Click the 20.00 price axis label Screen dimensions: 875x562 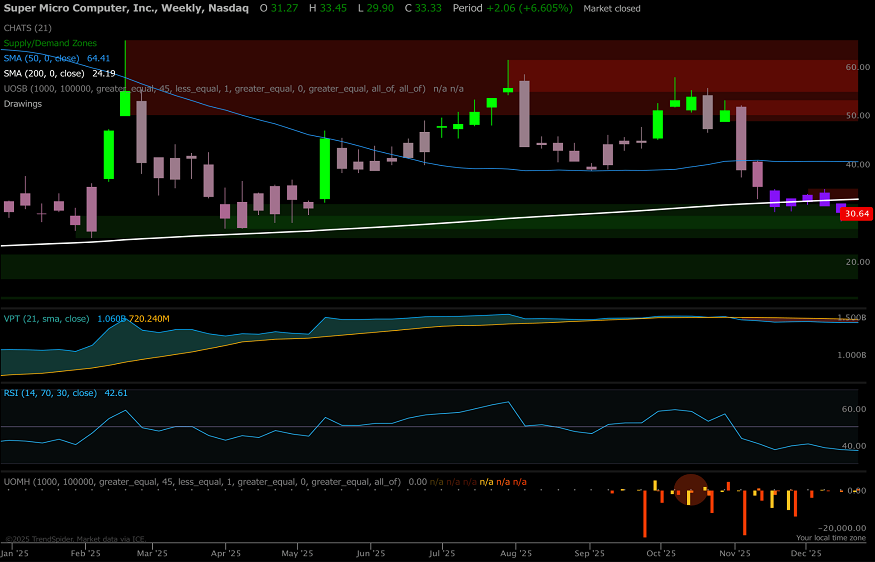(x=858, y=262)
